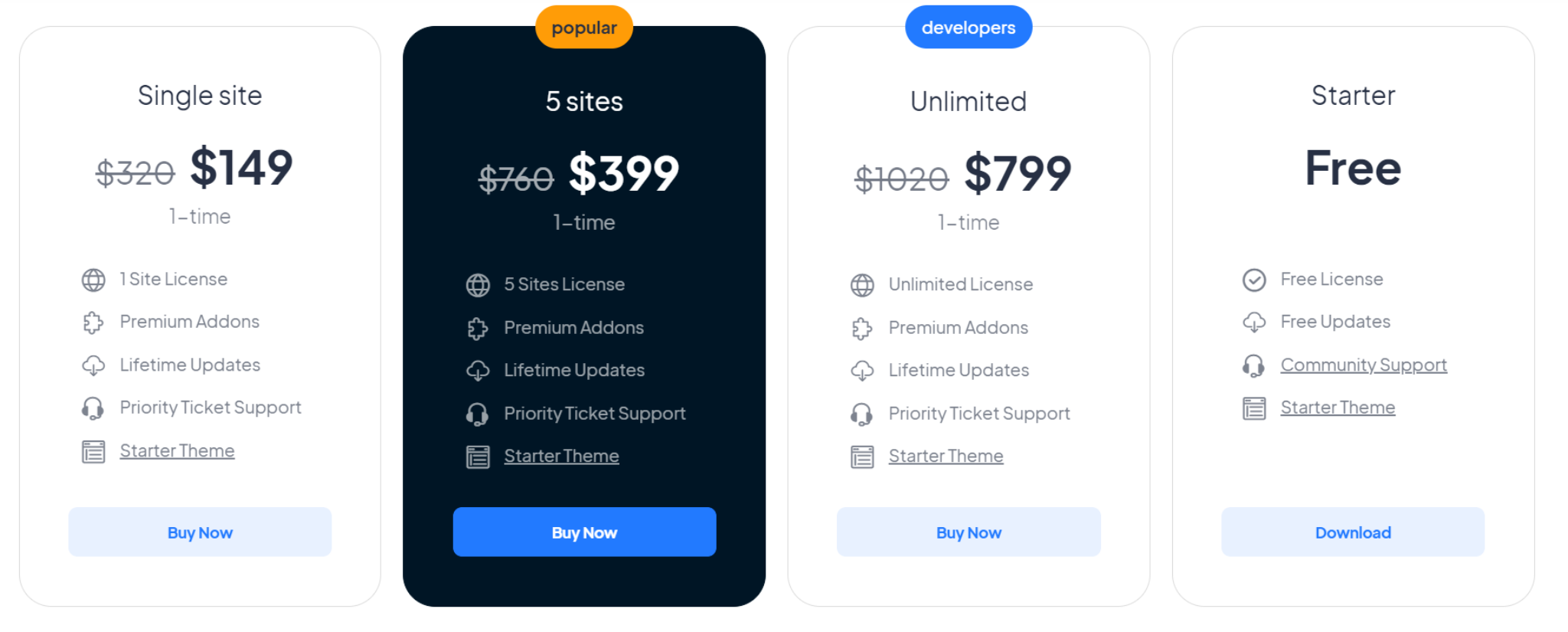The image size is (1568, 632).
Task: Open the Community Support link
Action: pos(1364,365)
